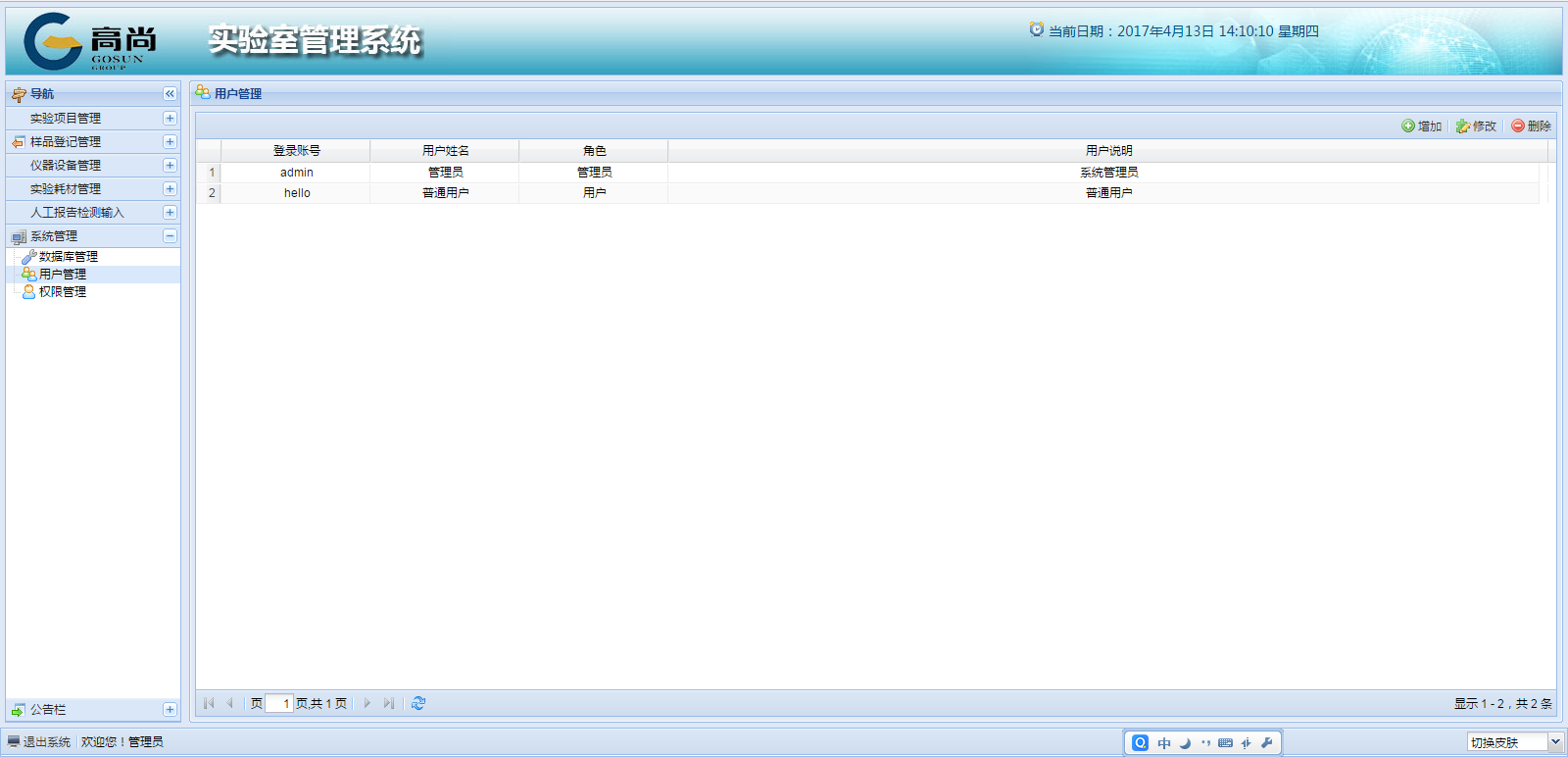Screen dimensions: 1568x757
Task: Open 权限管理 in the tree
Action: pyautogui.click(x=62, y=292)
